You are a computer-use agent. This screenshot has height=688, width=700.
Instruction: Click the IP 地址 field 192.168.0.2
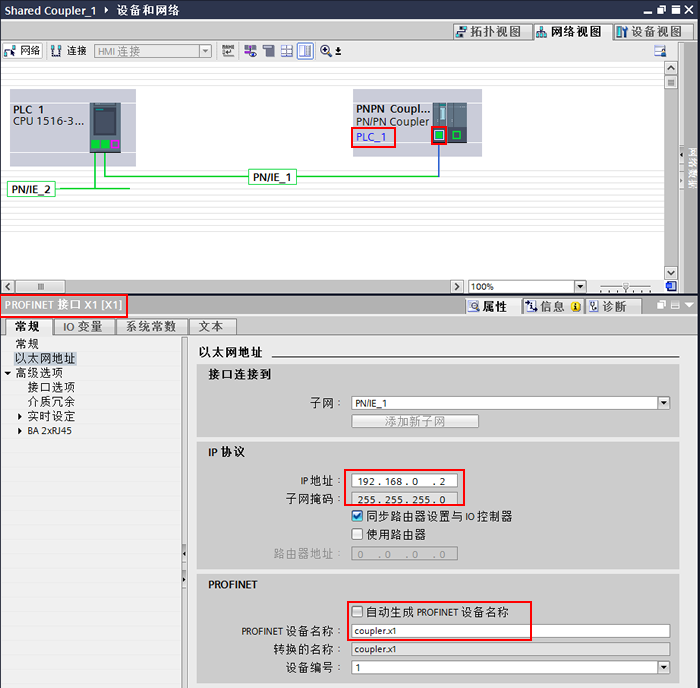click(x=404, y=481)
